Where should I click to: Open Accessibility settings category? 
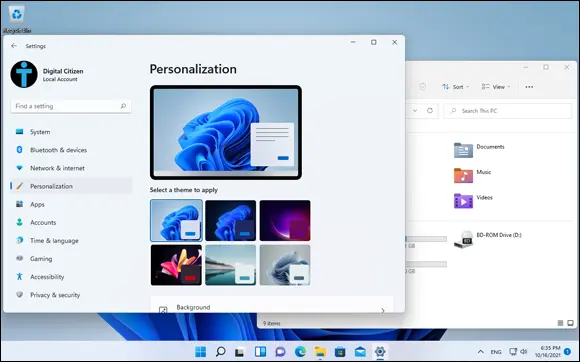click(x=71, y=277)
